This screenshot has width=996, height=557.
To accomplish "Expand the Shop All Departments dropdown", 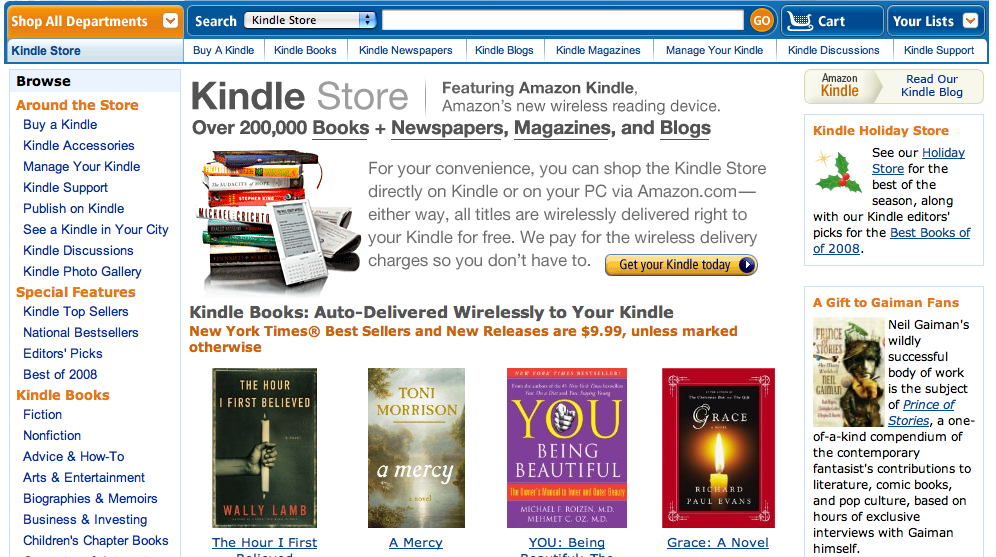I will [170, 20].
